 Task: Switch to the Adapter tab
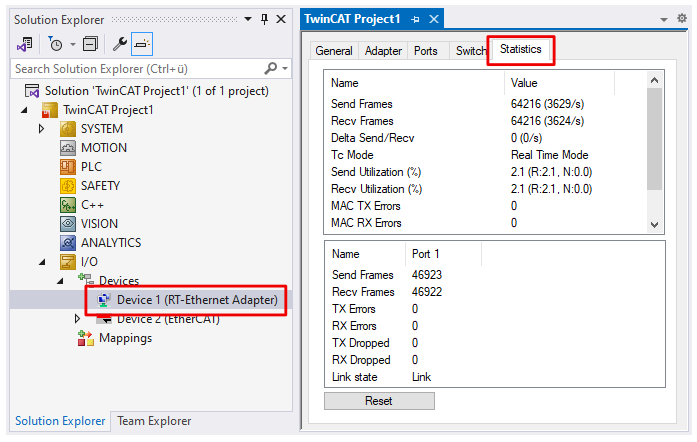point(383,51)
